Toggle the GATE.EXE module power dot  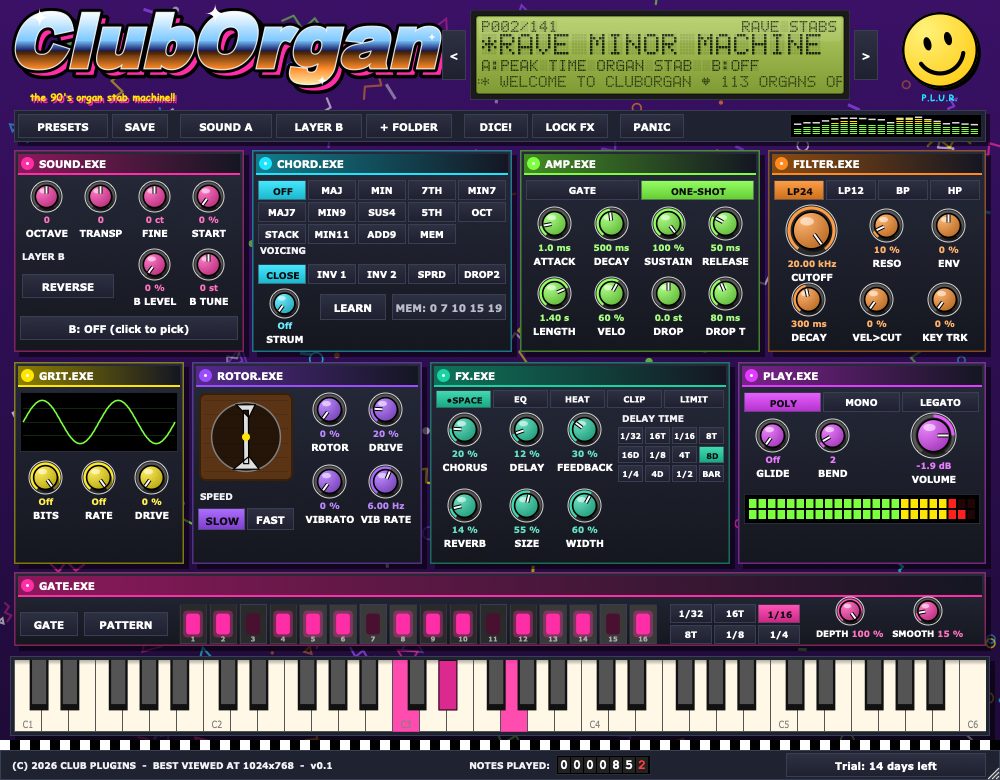click(27, 585)
